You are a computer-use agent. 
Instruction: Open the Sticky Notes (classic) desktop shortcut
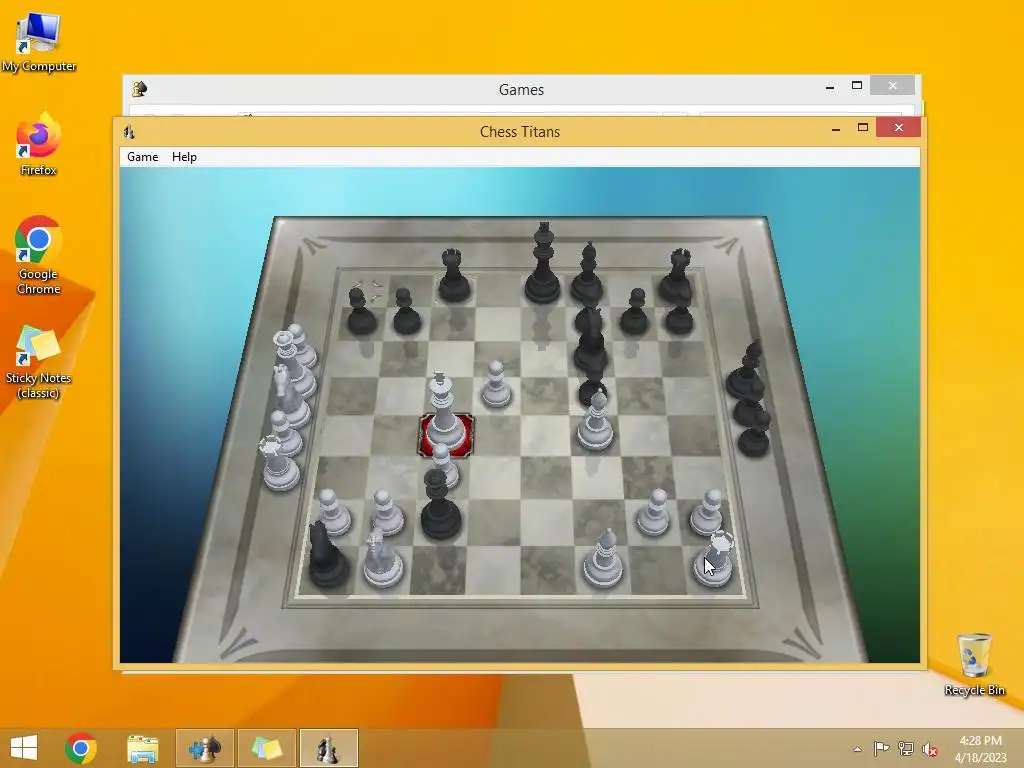pos(39,362)
